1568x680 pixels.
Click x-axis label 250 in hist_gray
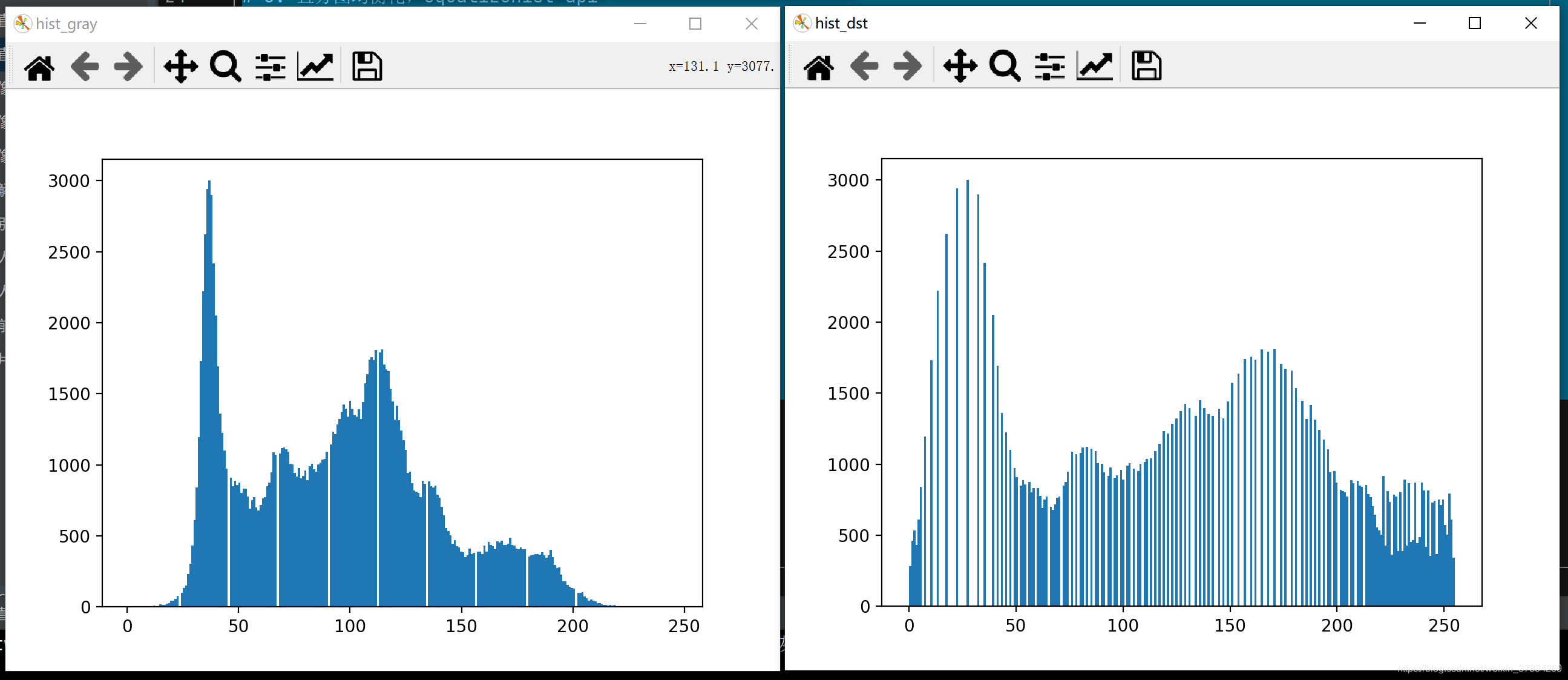tap(684, 626)
